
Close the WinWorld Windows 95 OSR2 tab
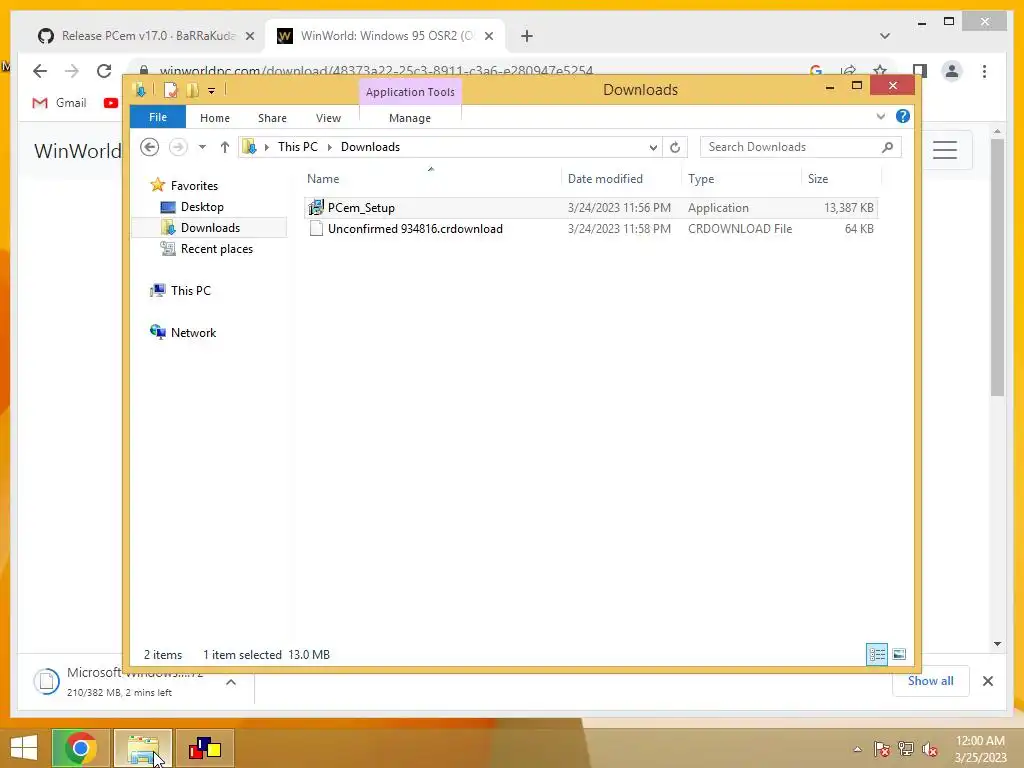pos(488,36)
